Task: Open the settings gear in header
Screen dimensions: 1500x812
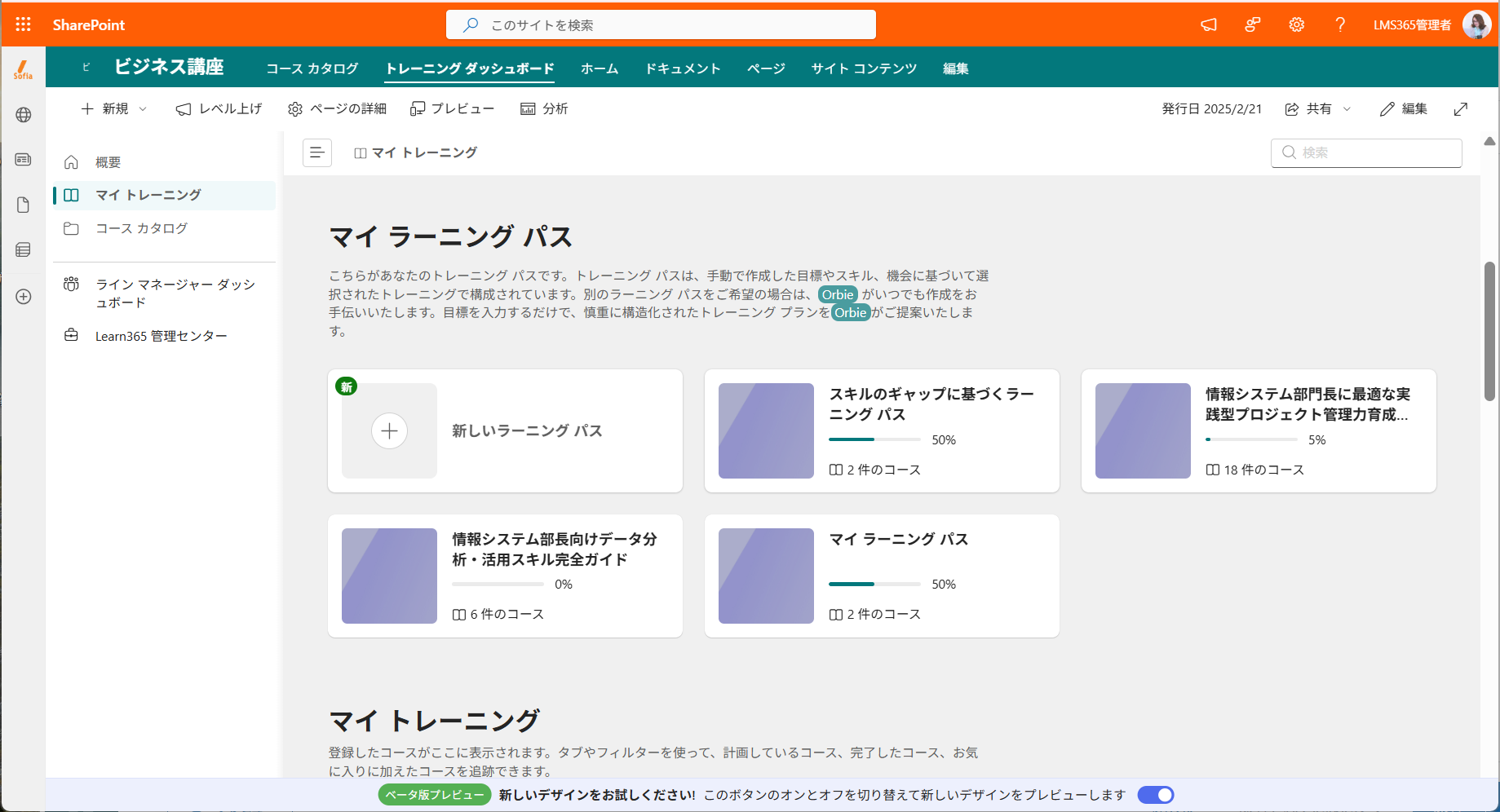Action: 1296,24
